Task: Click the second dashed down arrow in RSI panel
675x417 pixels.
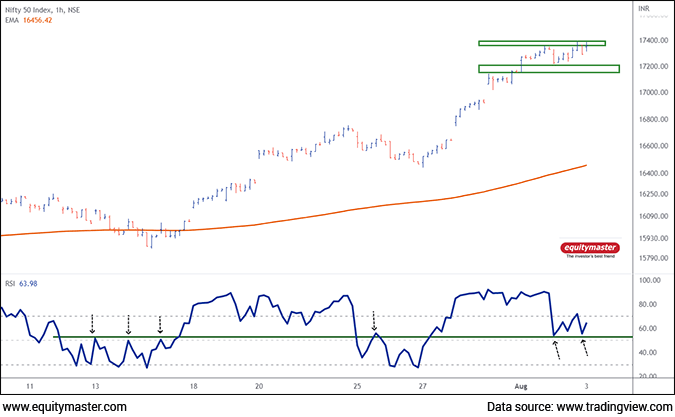Action: [x=128, y=324]
